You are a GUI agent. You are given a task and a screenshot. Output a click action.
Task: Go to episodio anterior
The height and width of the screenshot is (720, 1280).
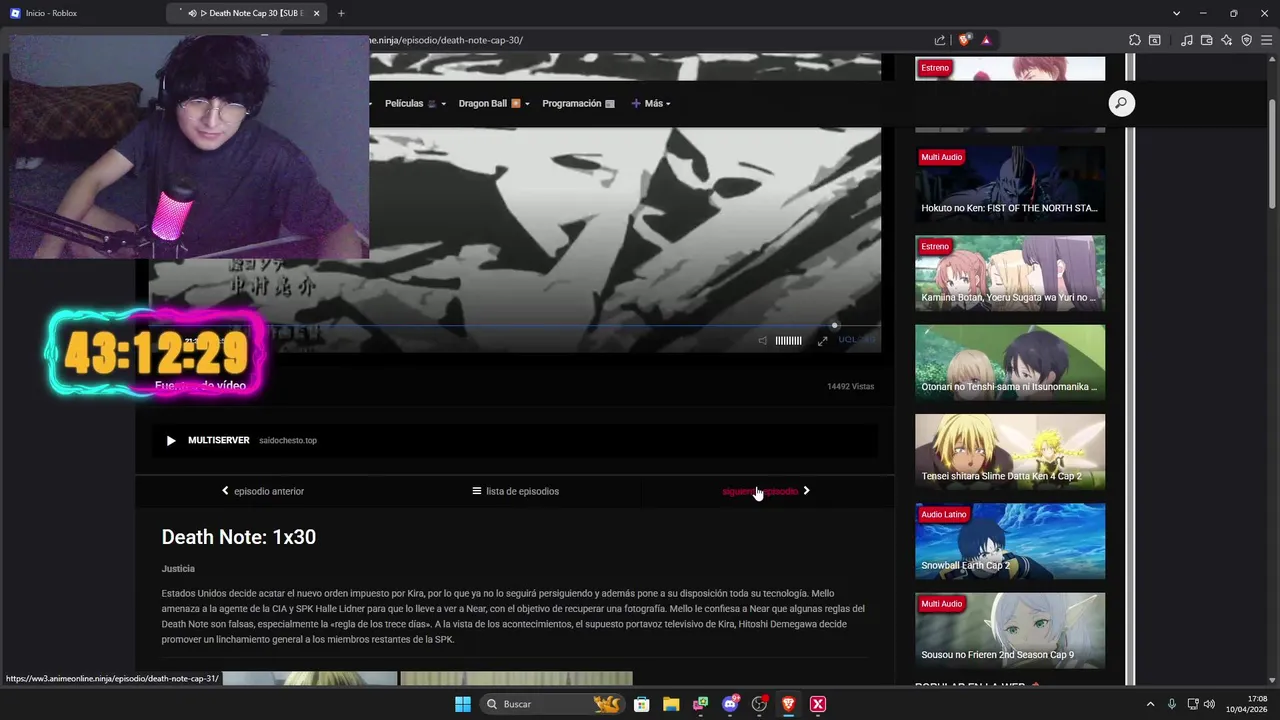coord(263,491)
